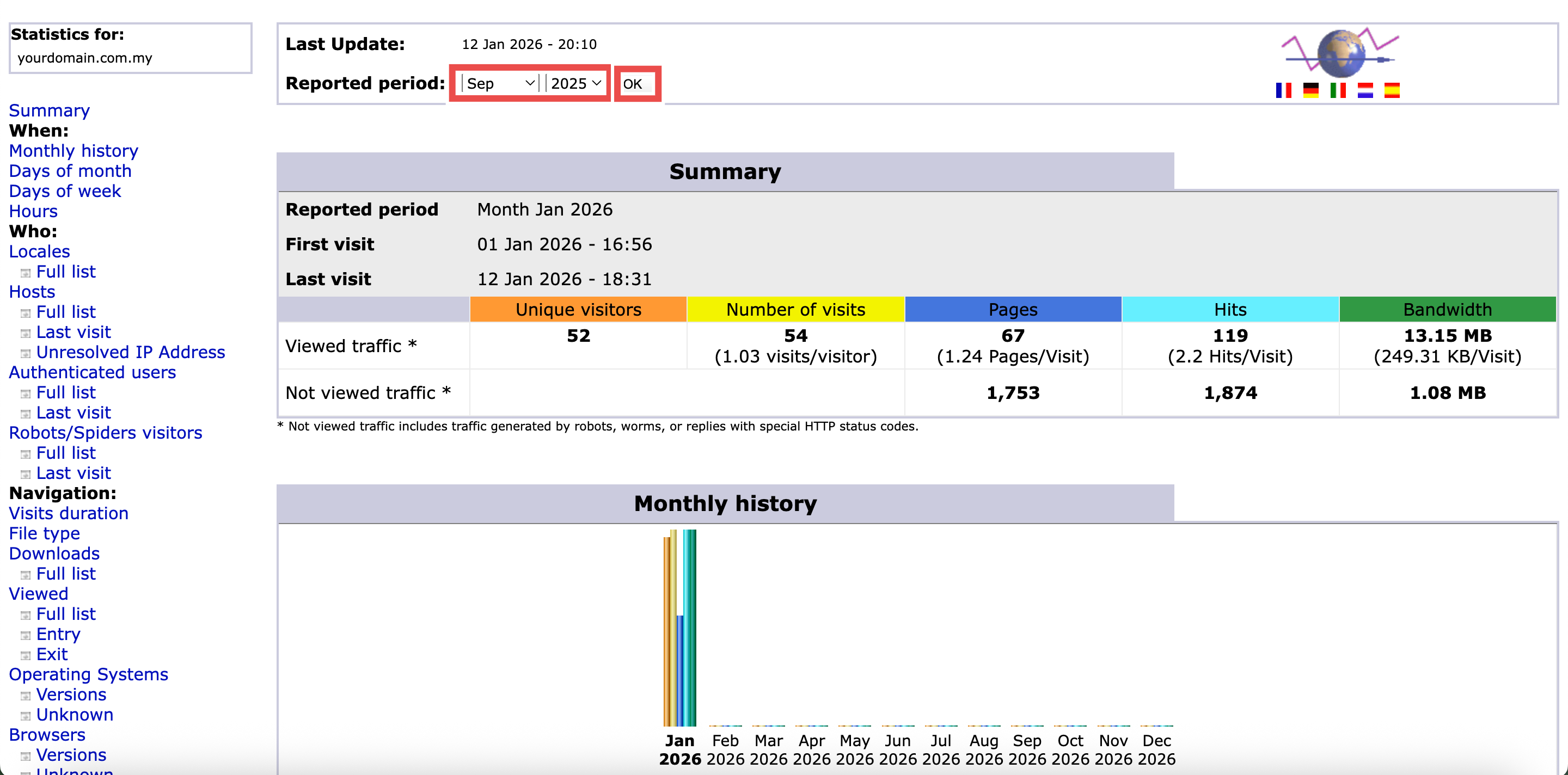Choose the Dutch flag icon
The height and width of the screenshot is (775, 1568).
click(x=1365, y=91)
